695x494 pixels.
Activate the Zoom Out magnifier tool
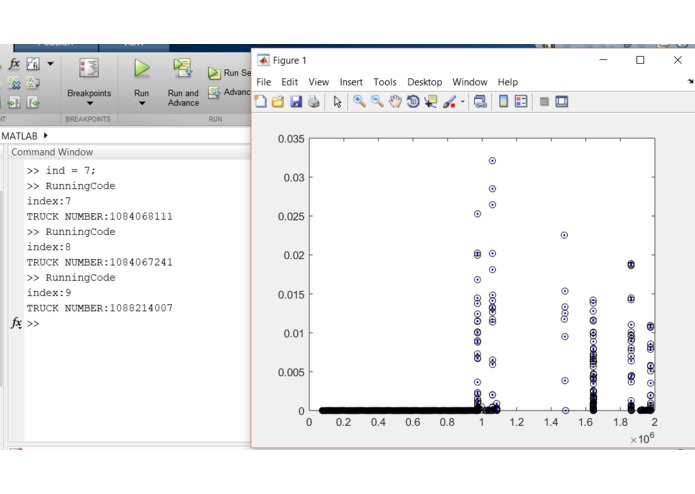pos(377,101)
